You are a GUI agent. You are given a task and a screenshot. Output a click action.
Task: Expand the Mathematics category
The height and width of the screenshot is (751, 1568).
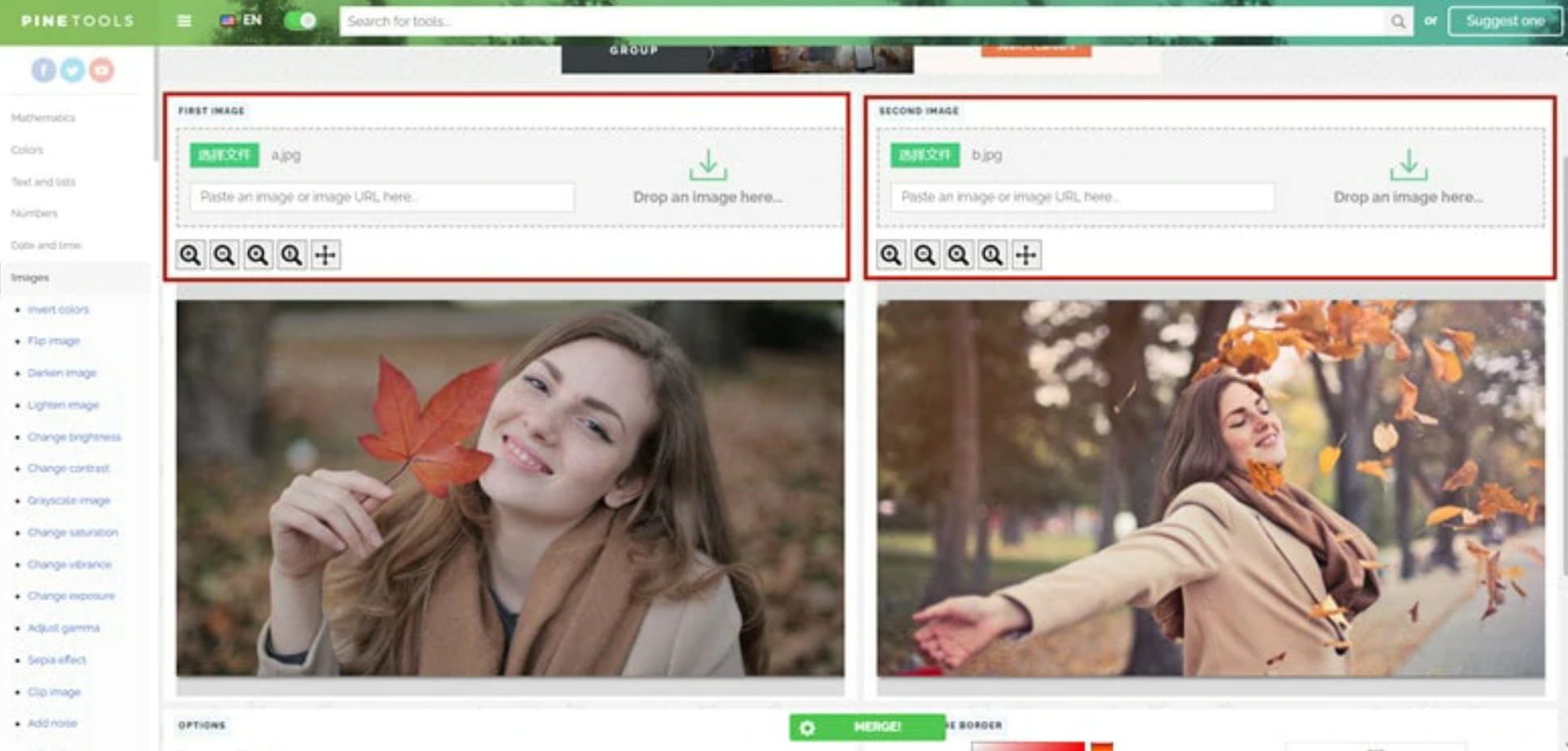[x=42, y=118]
